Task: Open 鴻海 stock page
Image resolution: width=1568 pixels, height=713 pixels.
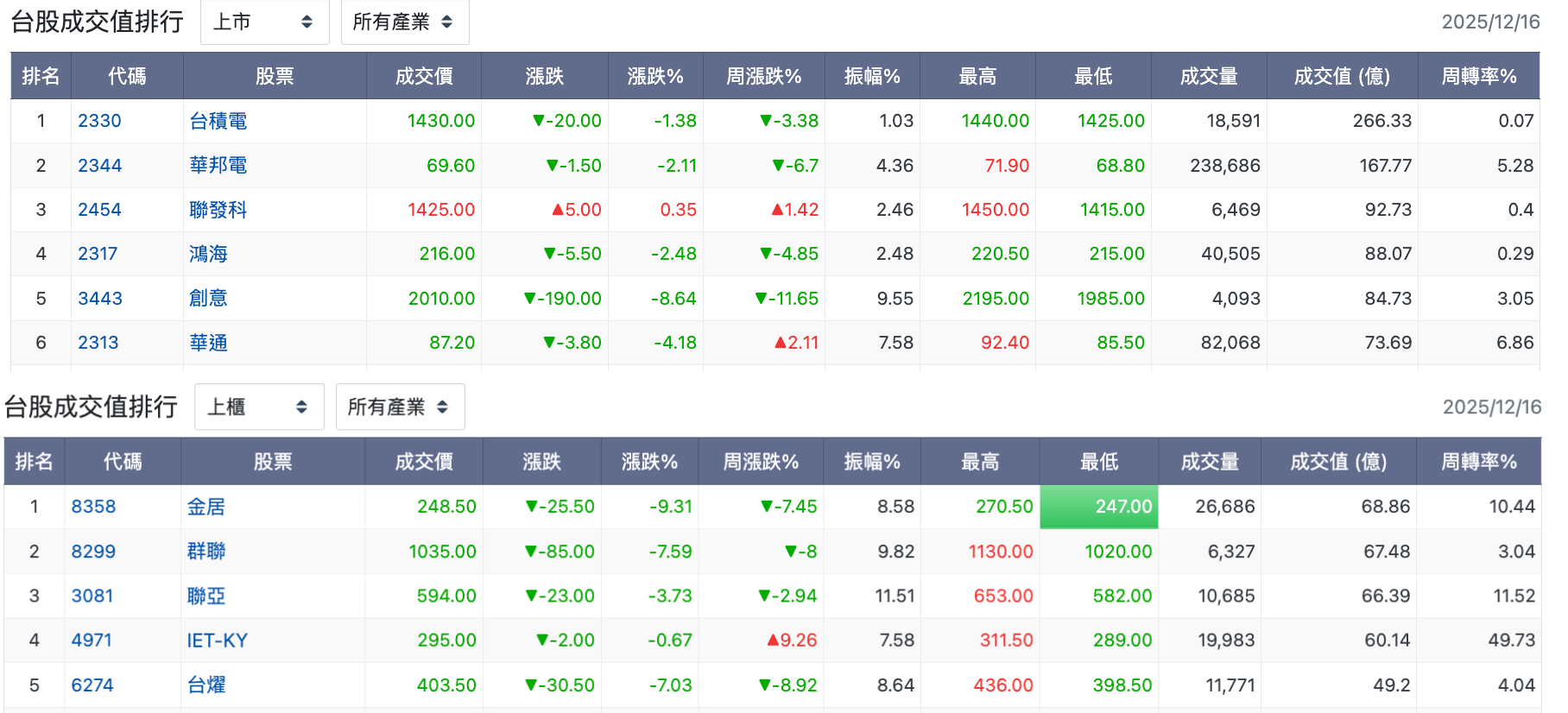Action: pyautogui.click(x=209, y=254)
